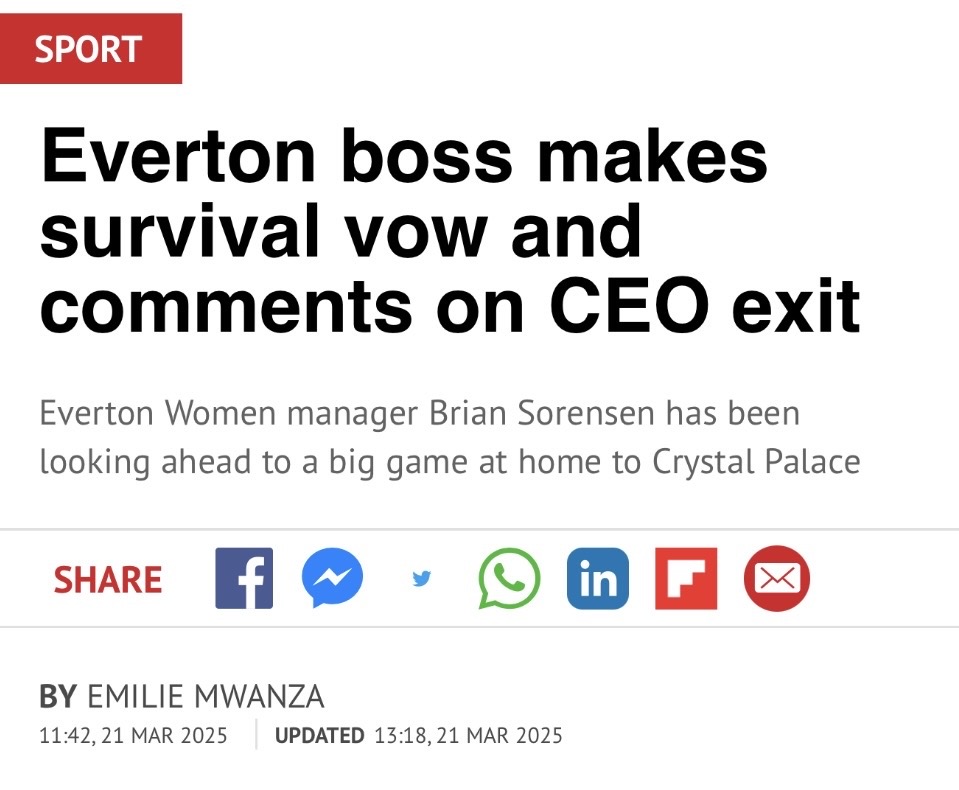The image size is (959, 790).
Task: Open author Emilie Mwanza's profile
Action: tap(205, 697)
